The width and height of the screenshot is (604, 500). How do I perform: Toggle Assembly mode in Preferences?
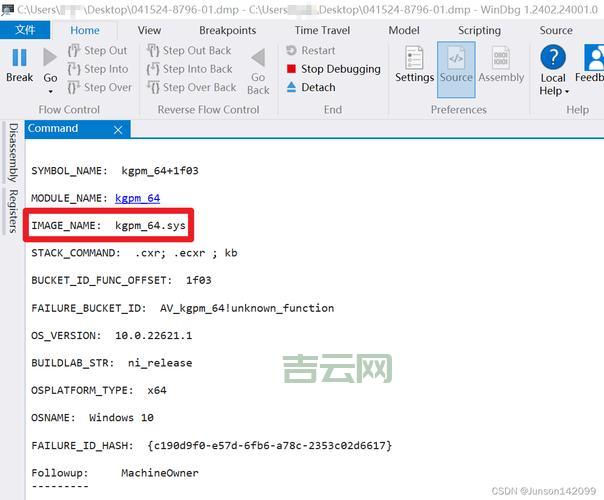coord(501,63)
